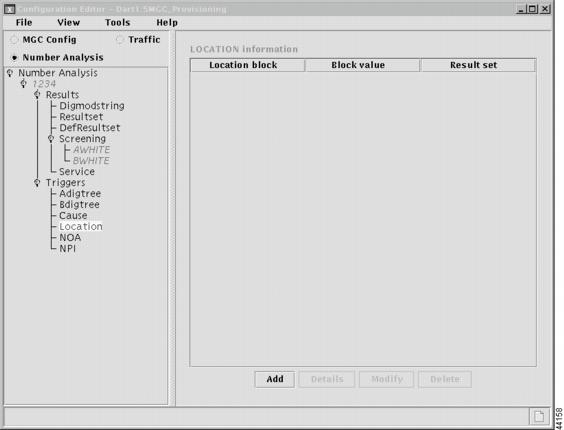Click the disabled Delete button
Viewport: 564px width, 430px height.
pyautogui.click(x=445, y=379)
